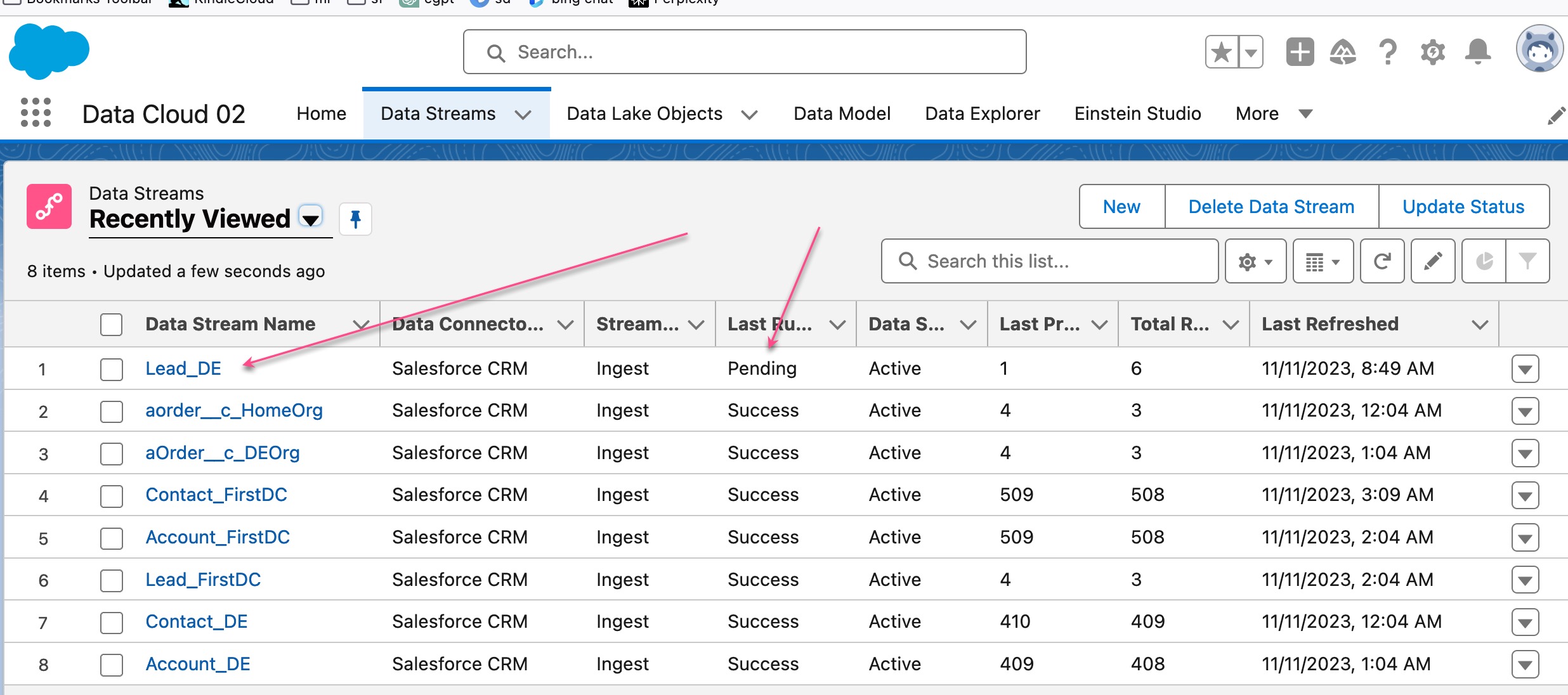
Task: Open the Lead_DE data stream link
Action: (183, 368)
